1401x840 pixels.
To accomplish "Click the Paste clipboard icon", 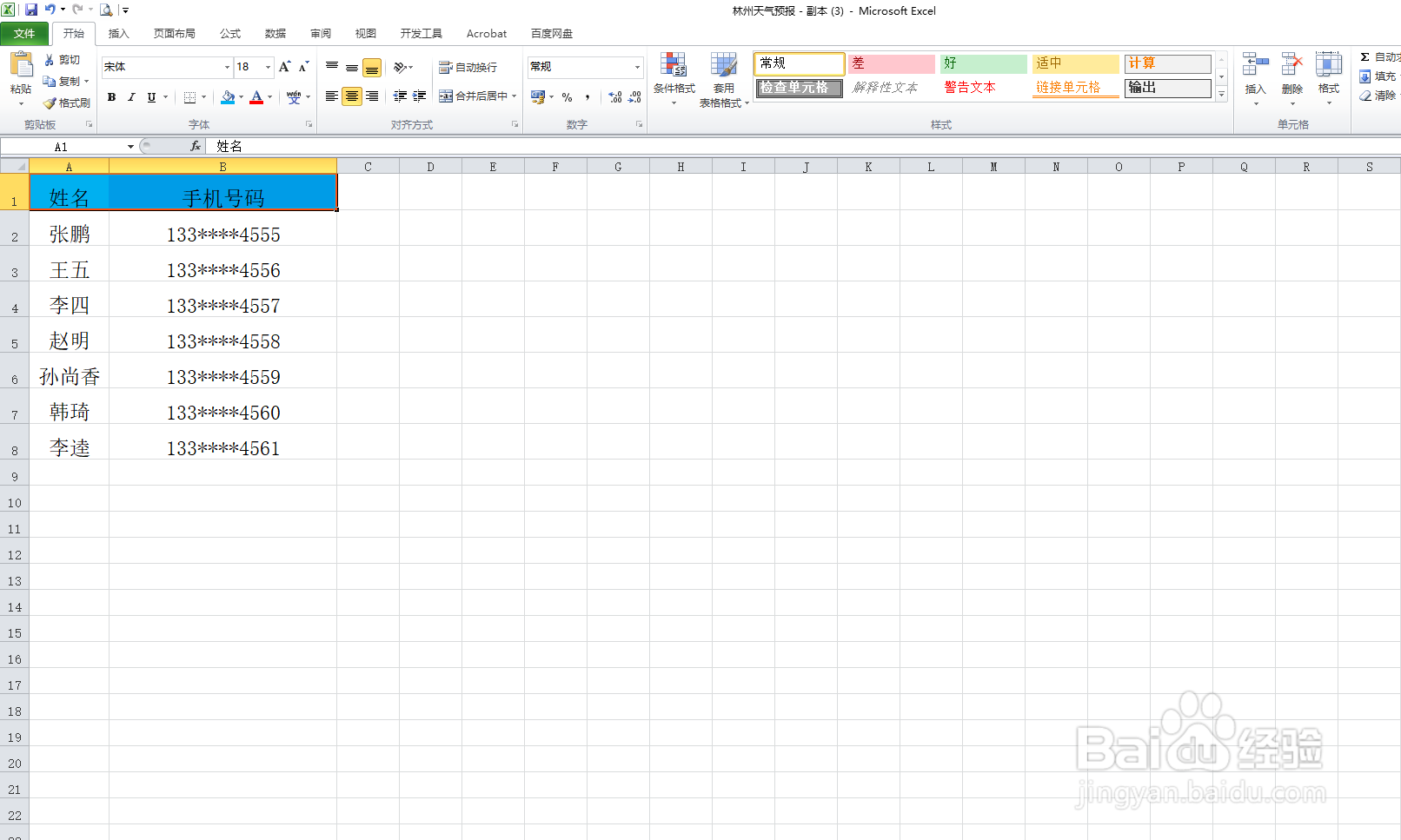I will click(x=21, y=65).
